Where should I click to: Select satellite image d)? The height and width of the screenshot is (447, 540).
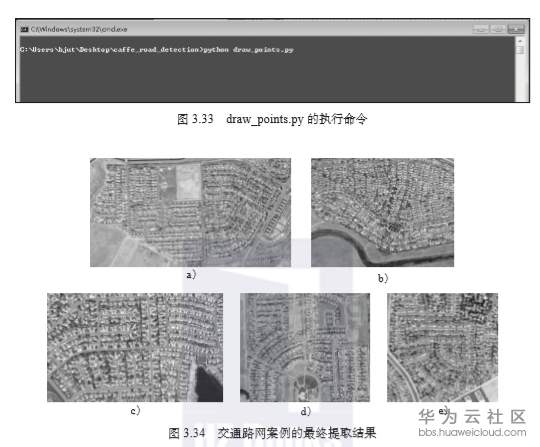pos(305,347)
